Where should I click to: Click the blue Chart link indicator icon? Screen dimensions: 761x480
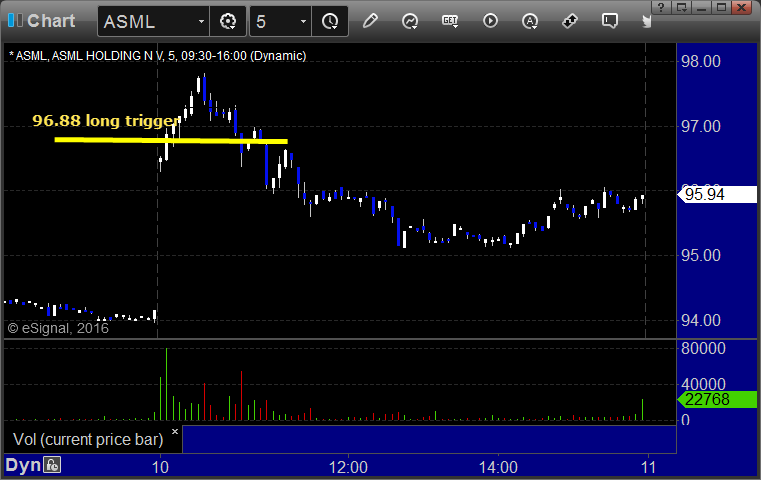point(15,20)
